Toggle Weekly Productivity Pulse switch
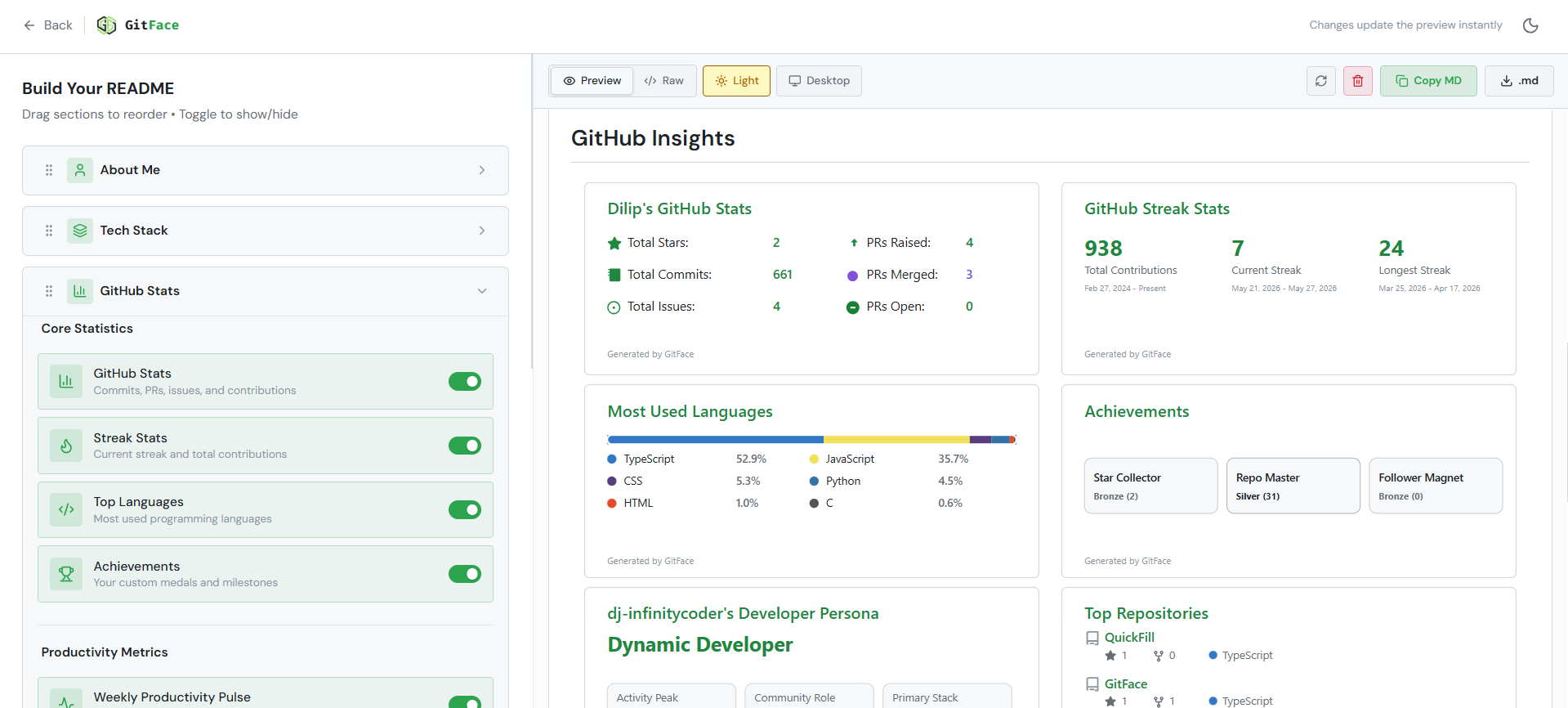This screenshot has height=708, width=1568. (465, 701)
